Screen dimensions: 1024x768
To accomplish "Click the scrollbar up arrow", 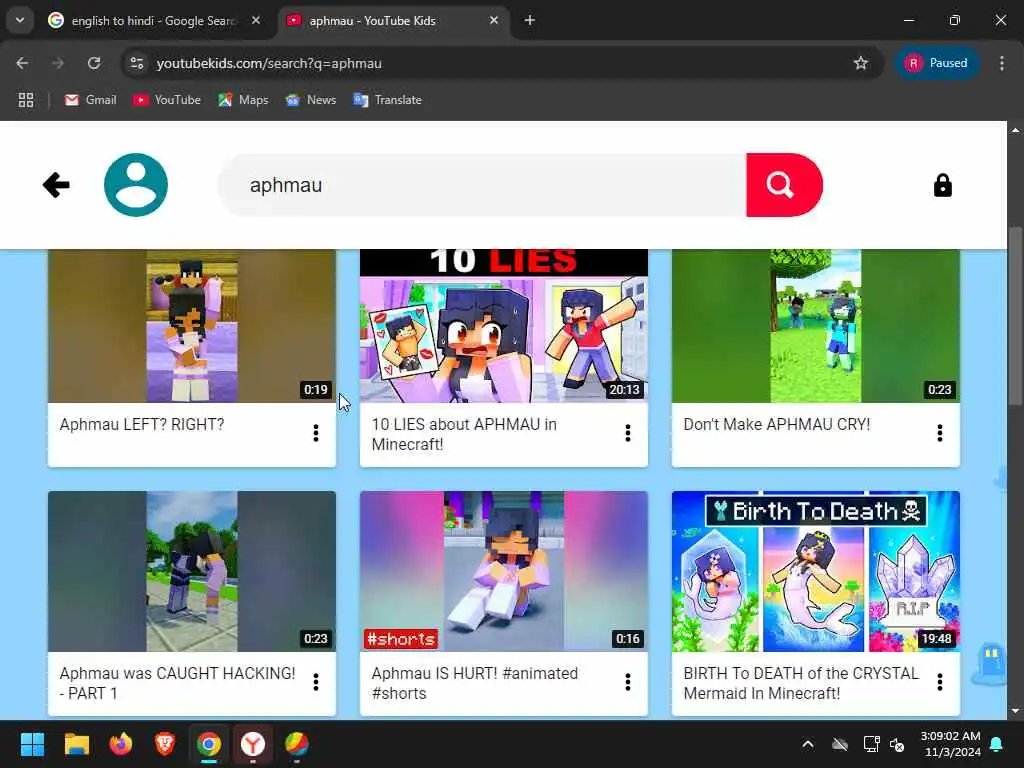I will pos(1015,130).
